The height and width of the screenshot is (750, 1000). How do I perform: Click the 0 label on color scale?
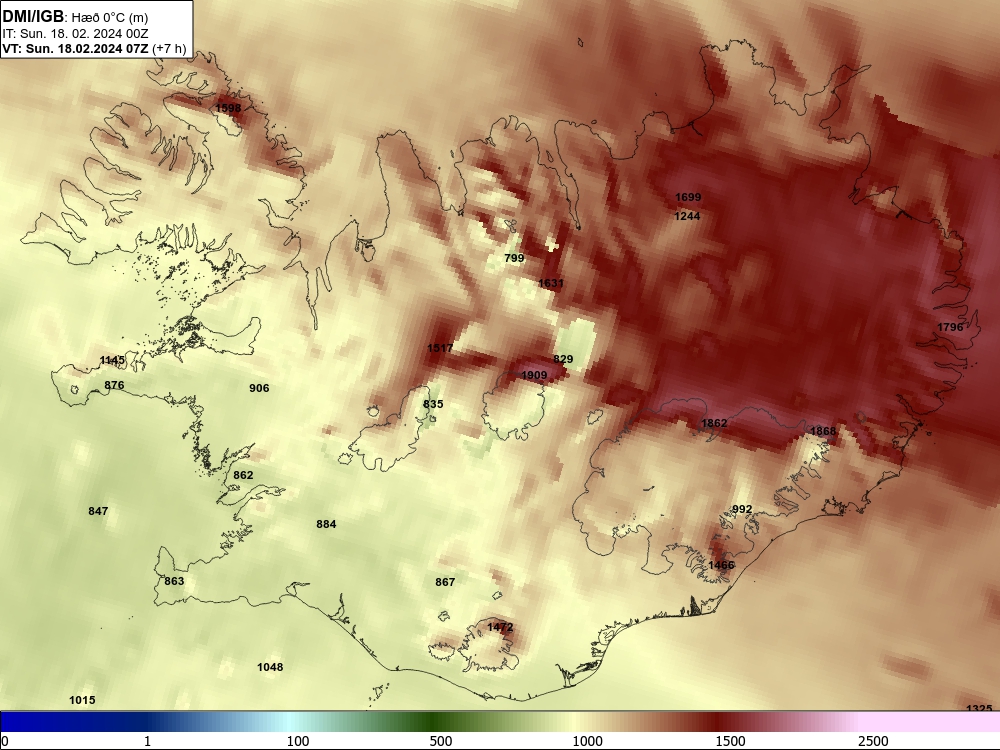coord(5,741)
